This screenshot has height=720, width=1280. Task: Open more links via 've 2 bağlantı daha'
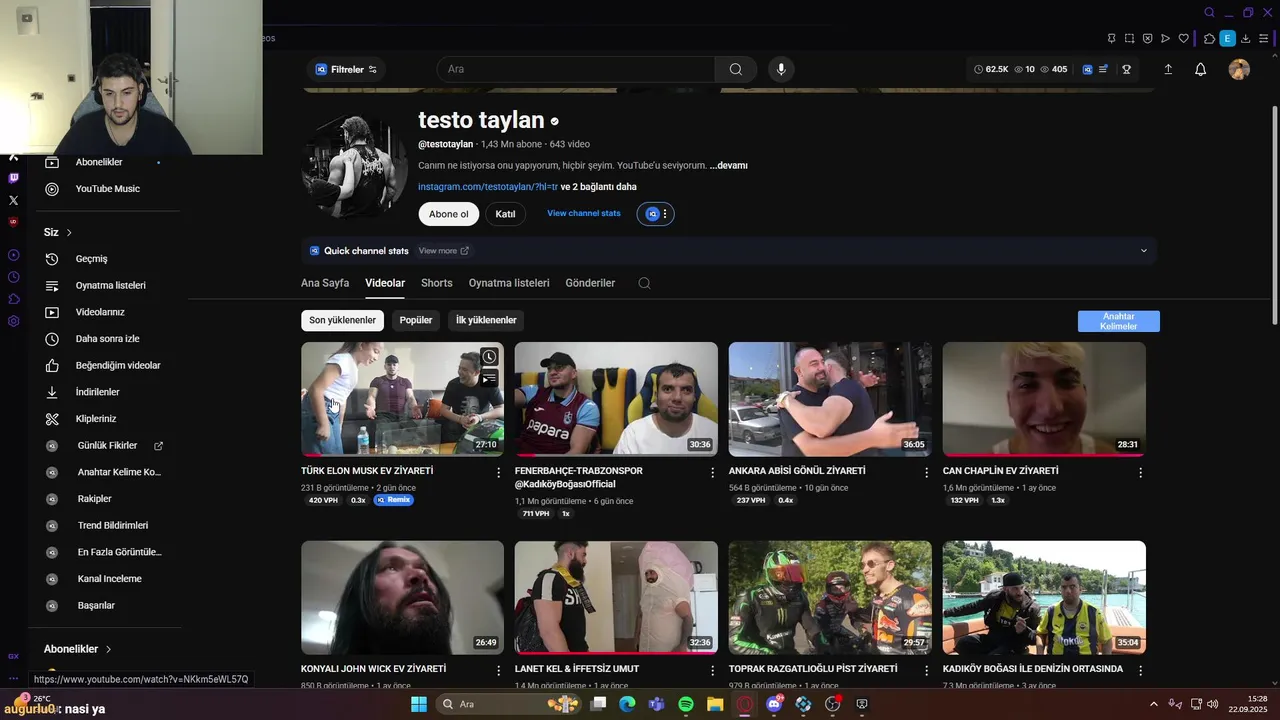(598, 187)
